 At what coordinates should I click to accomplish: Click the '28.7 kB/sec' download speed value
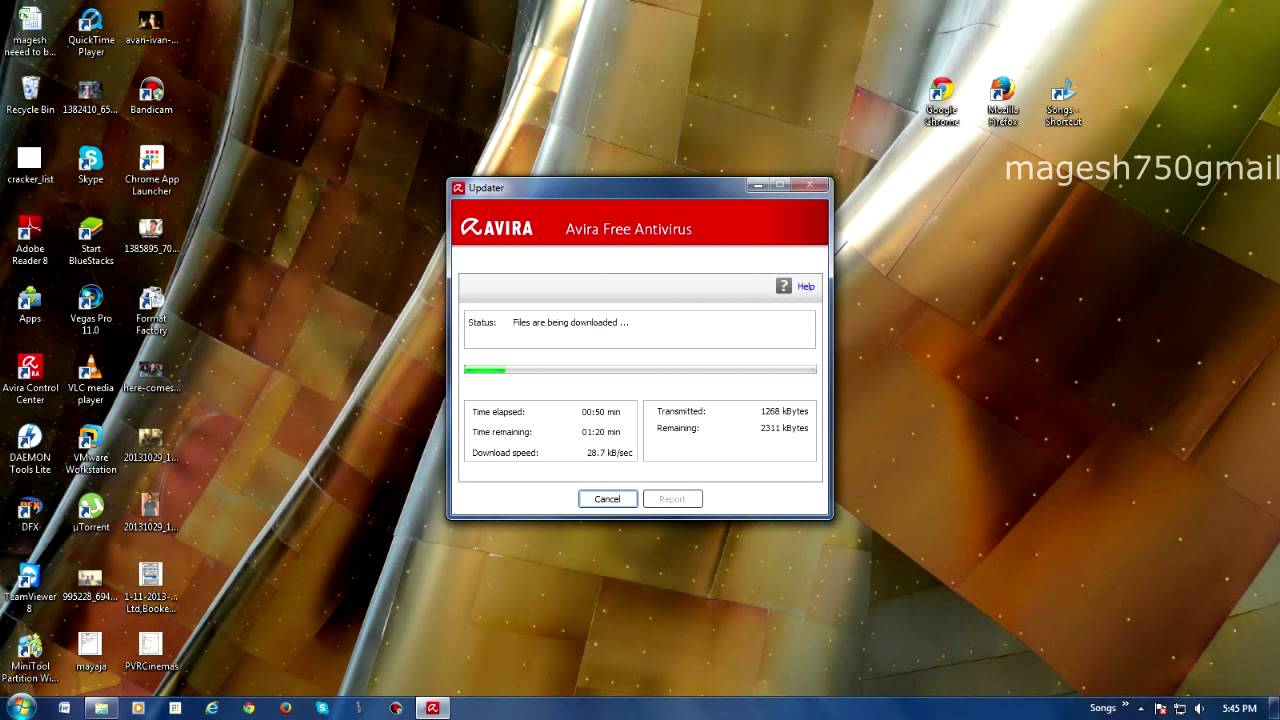(x=610, y=453)
